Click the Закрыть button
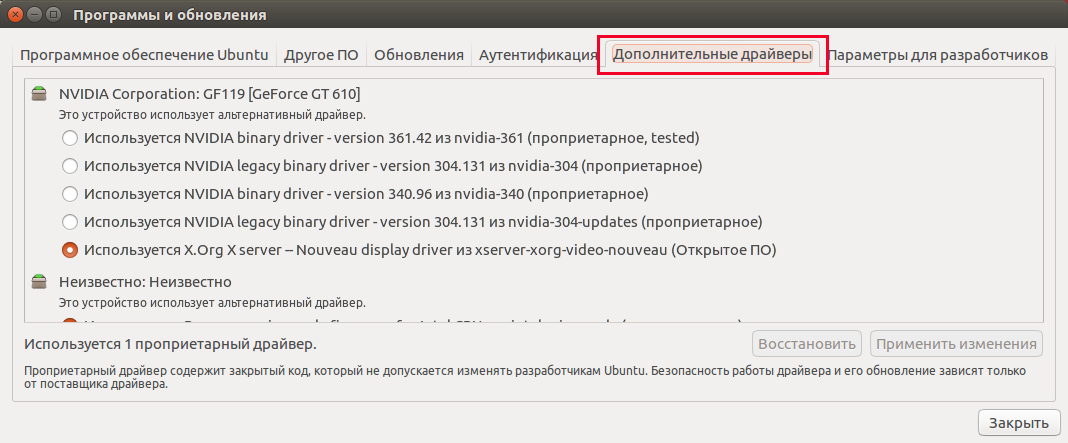Viewport: 1068px width, 443px height. point(1018,422)
